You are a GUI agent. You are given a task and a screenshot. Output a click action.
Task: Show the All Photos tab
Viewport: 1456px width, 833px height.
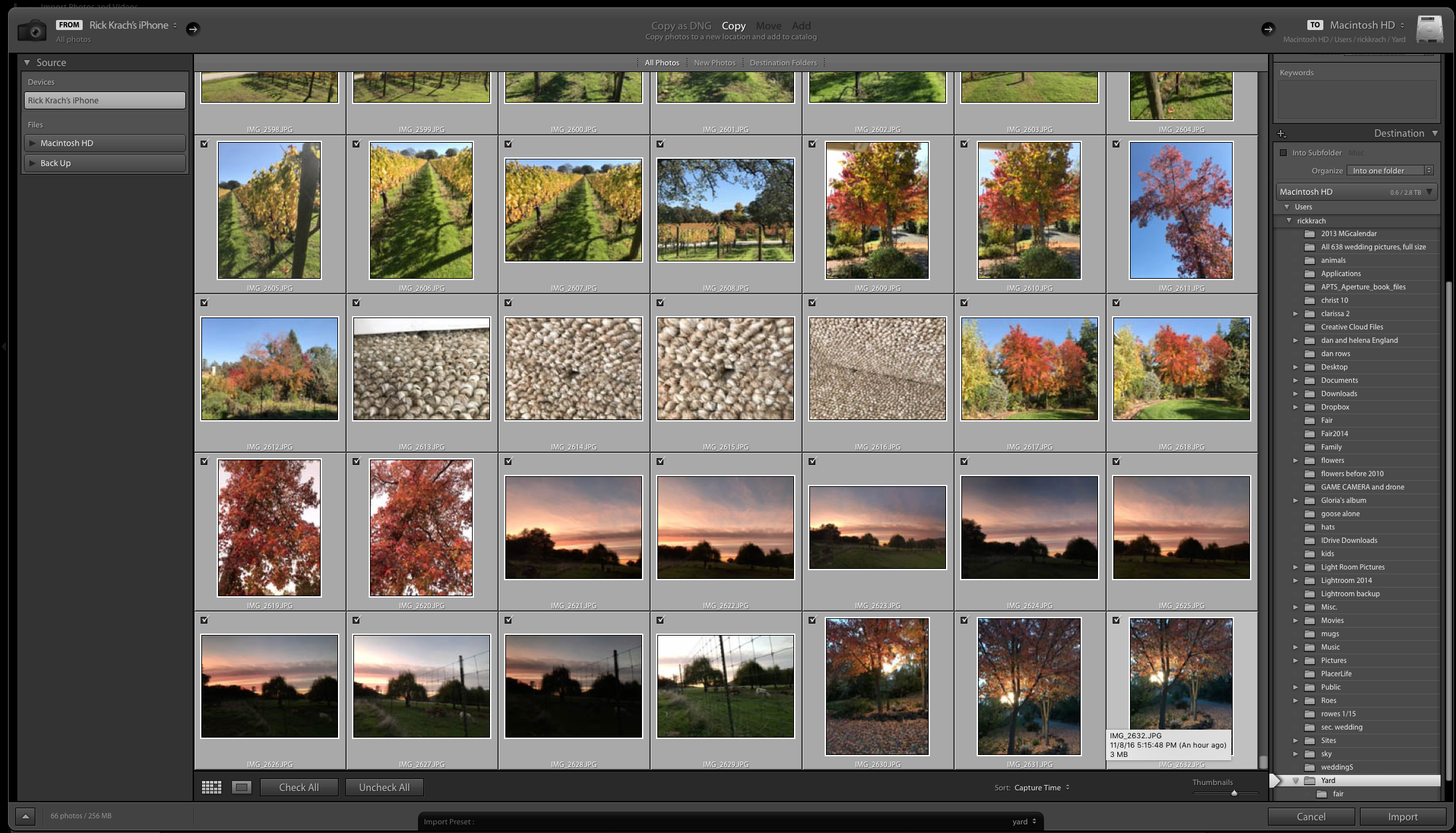(x=662, y=63)
